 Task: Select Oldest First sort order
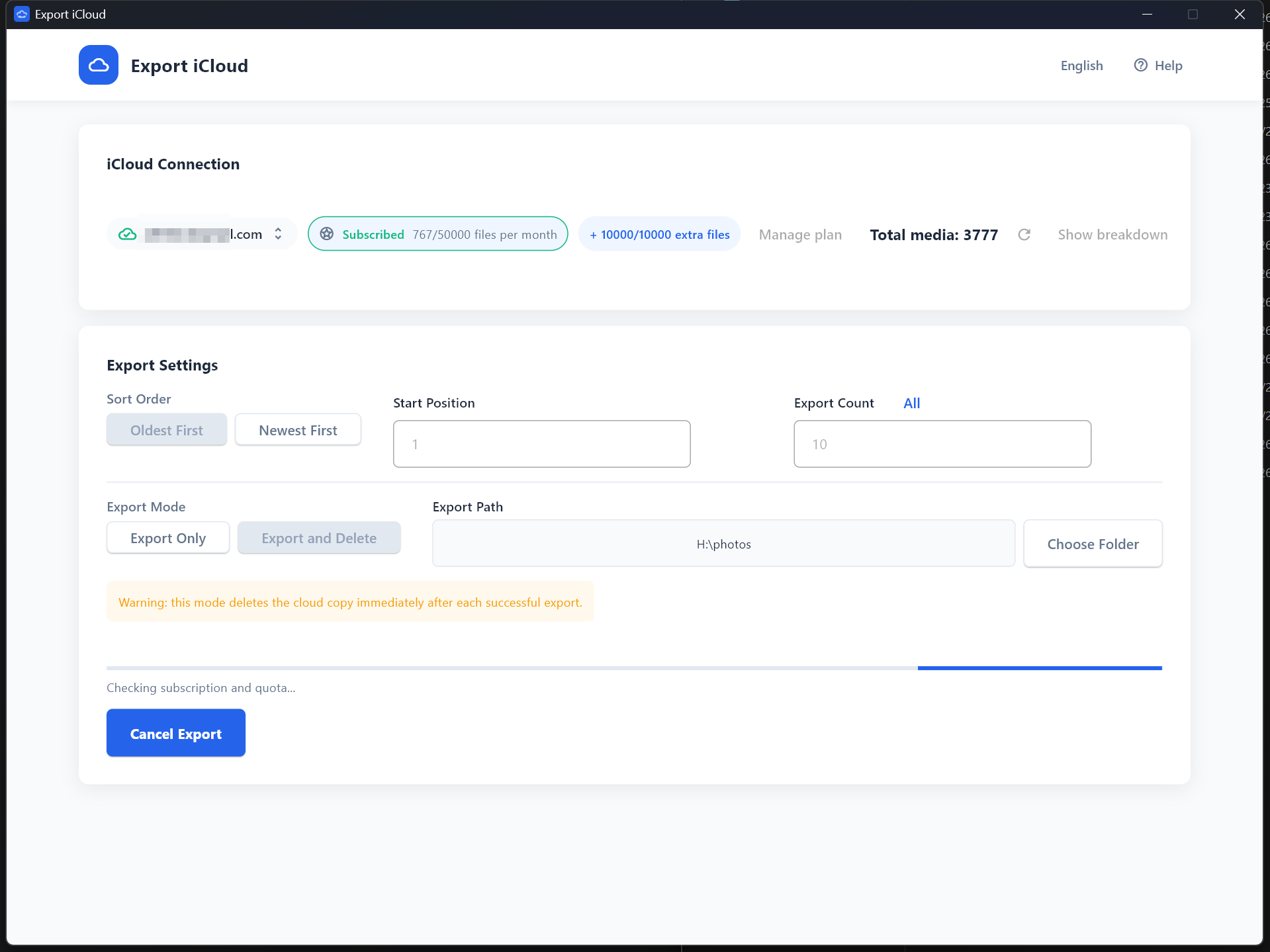coord(166,429)
